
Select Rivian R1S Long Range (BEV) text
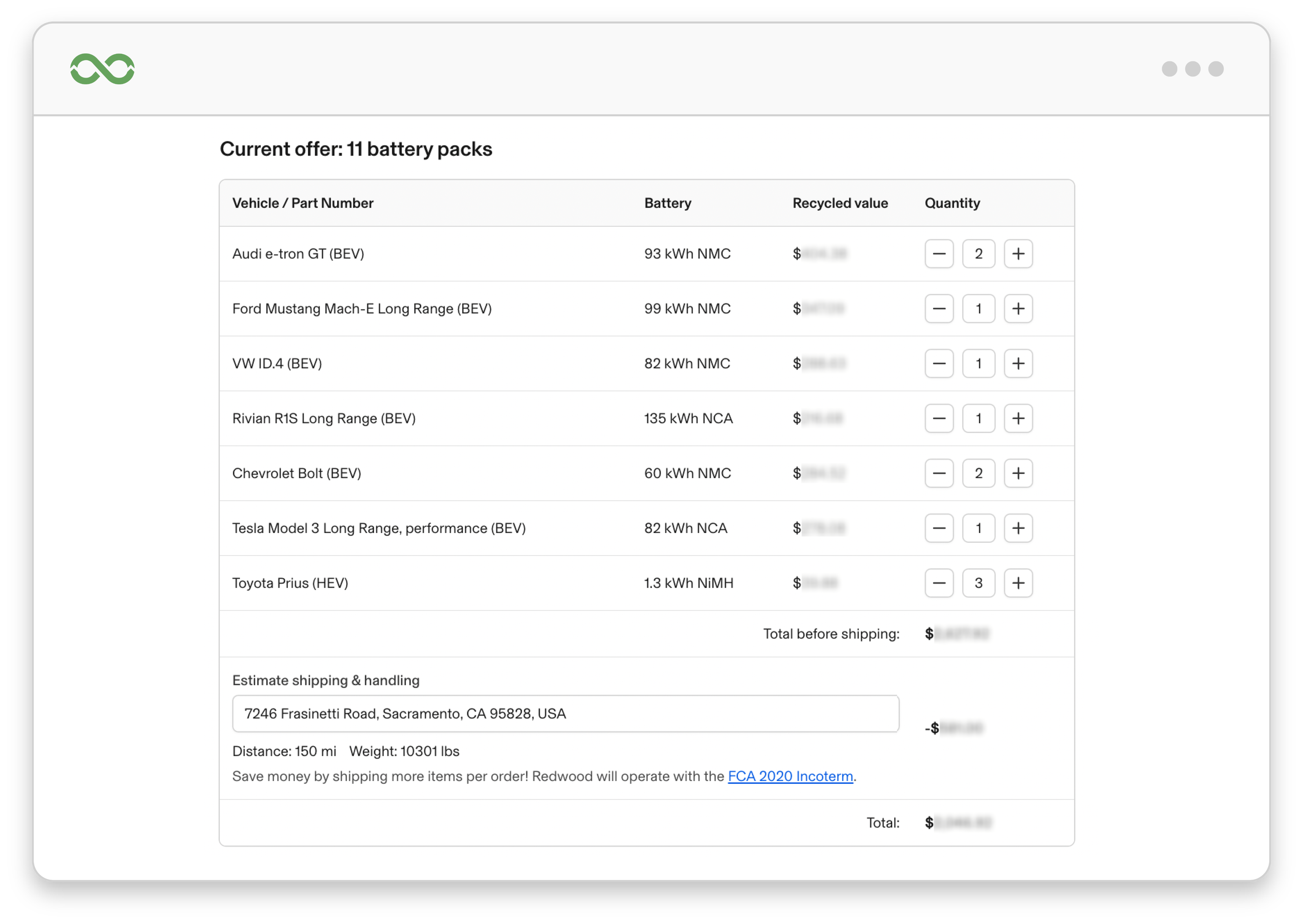coord(324,418)
